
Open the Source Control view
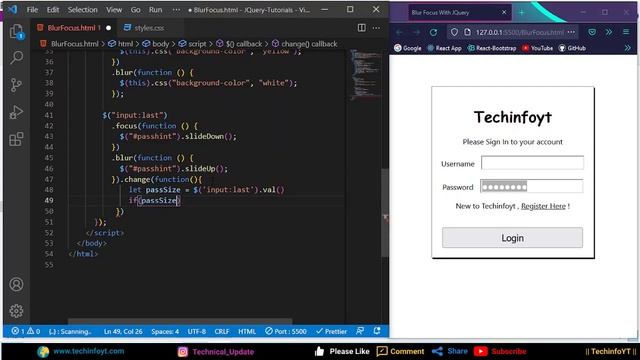click(16, 85)
